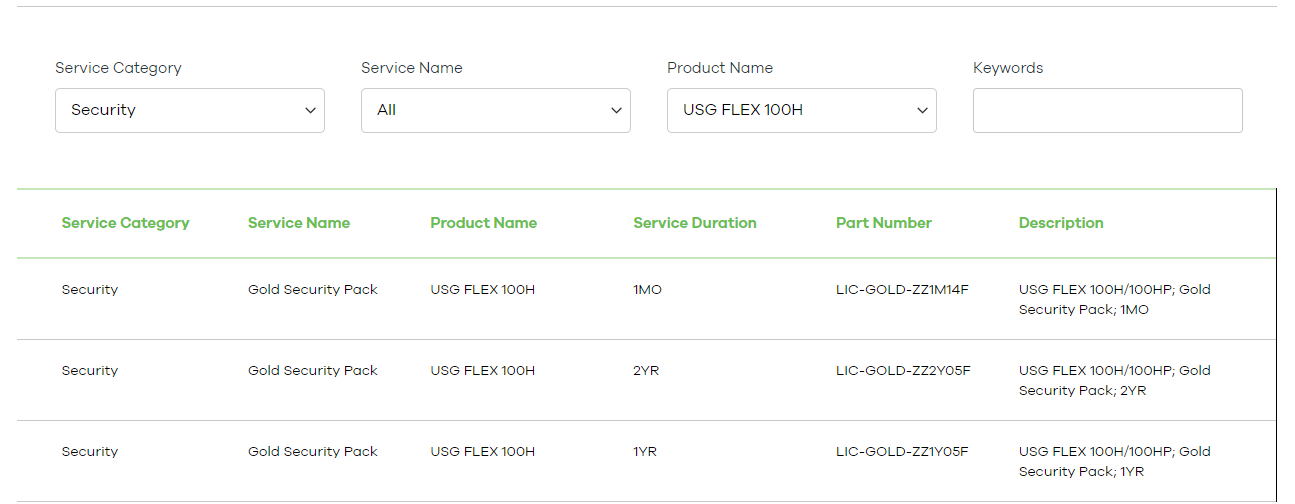Click the Service Duration column header
Viewport: 1295px width, 504px height.
694,223
